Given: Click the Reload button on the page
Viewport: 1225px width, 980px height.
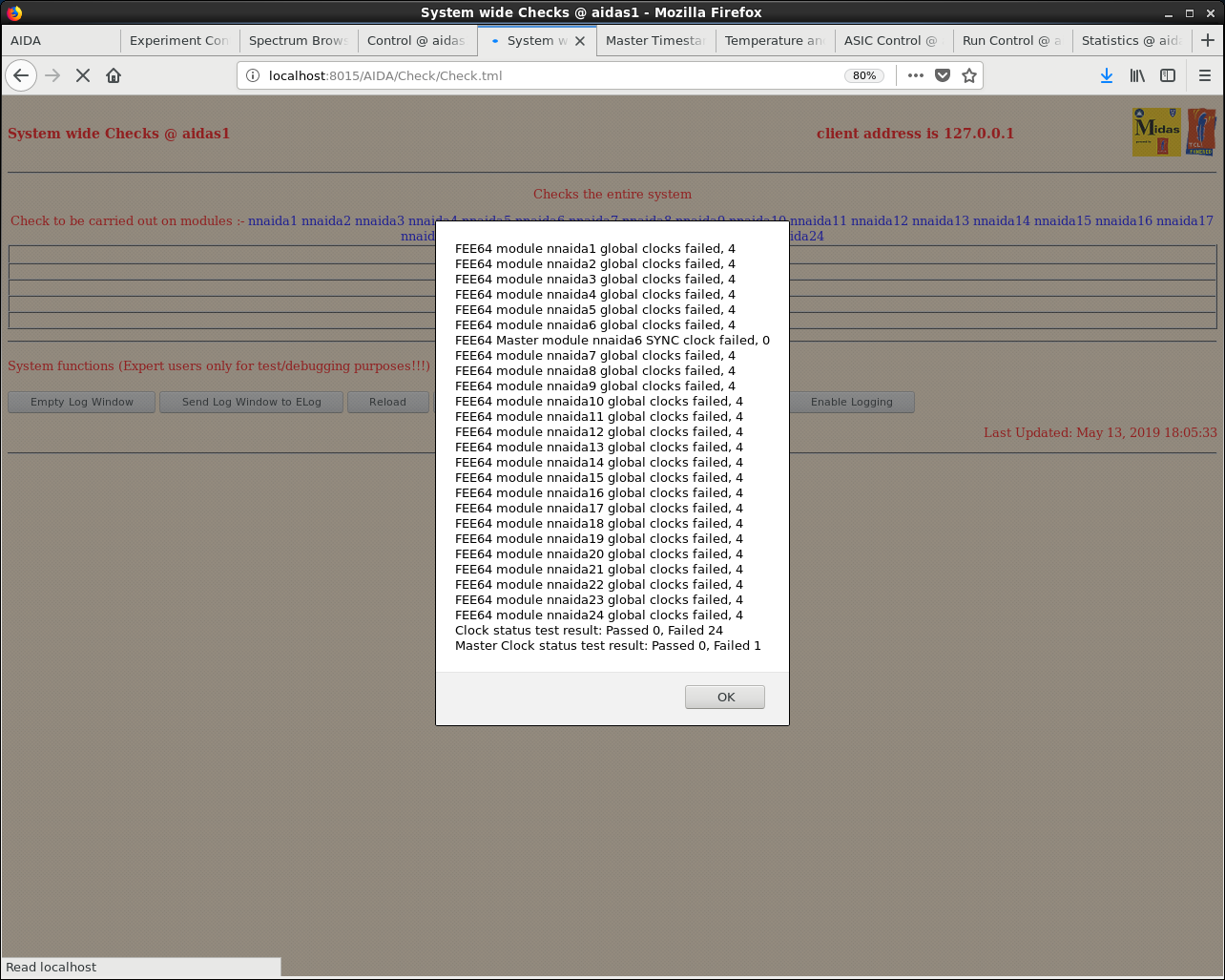Looking at the screenshot, I should 387,402.
